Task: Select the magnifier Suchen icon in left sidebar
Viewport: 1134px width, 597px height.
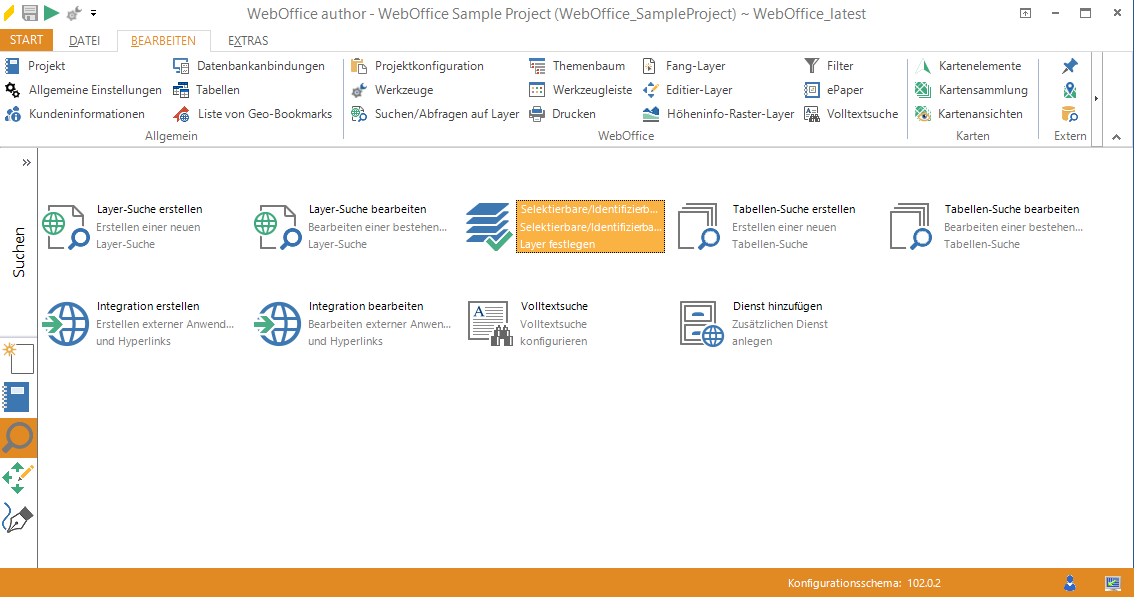Action: 18,437
